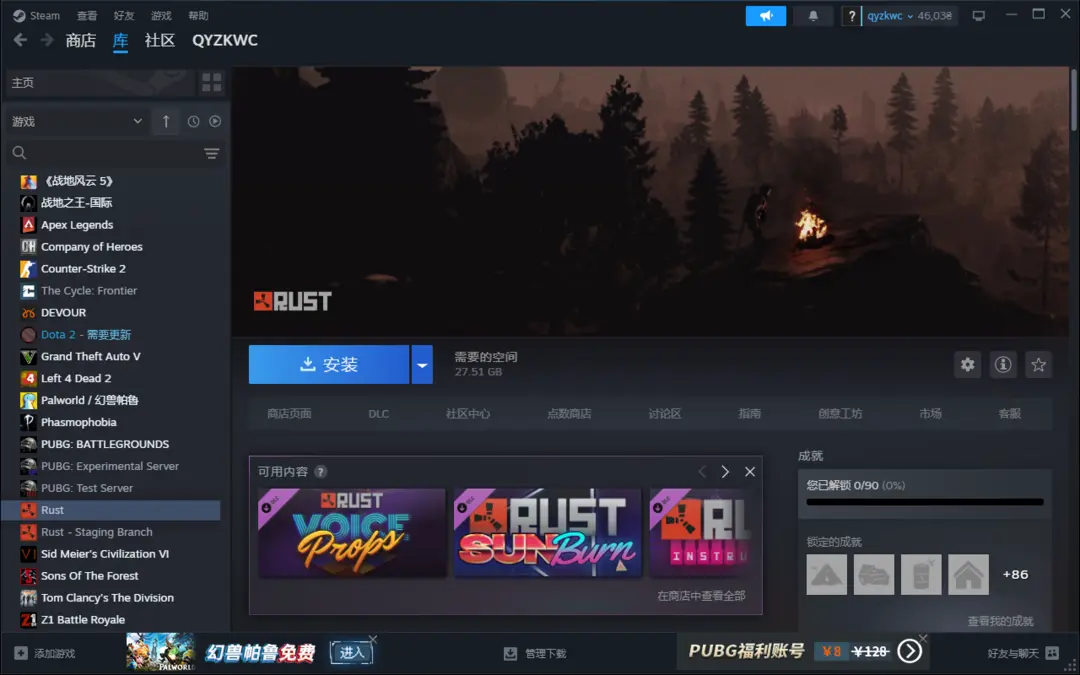
Task: Open Rust Sunburn DLC thumbnail
Action: 548,533
